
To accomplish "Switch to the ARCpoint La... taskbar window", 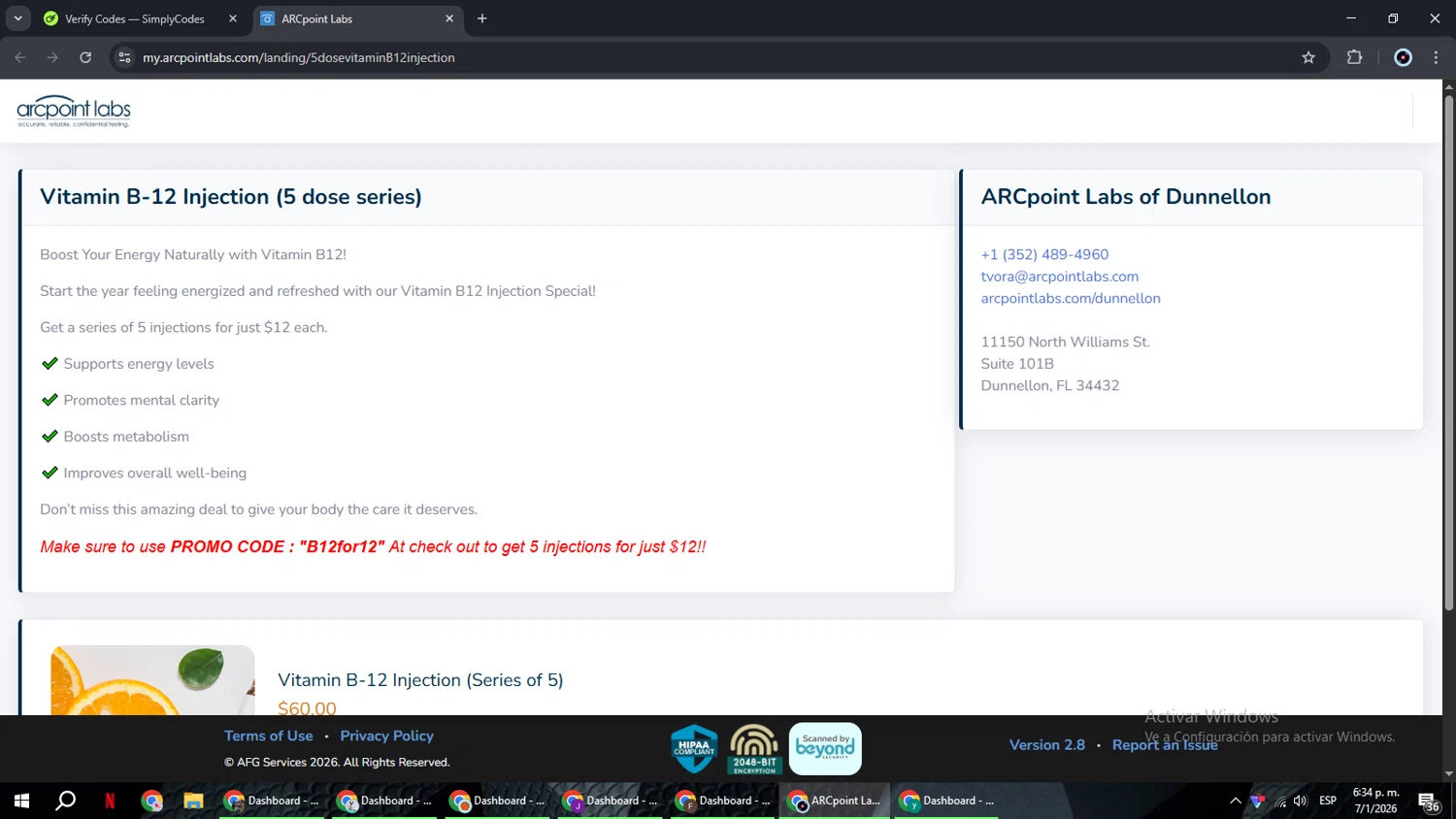I will click(x=835, y=801).
